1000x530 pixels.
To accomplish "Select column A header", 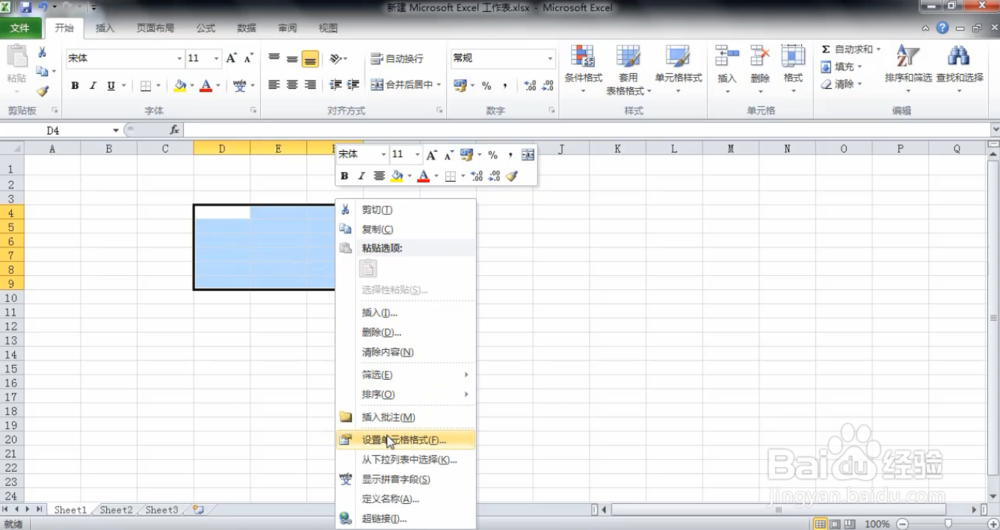I will 52,149.
